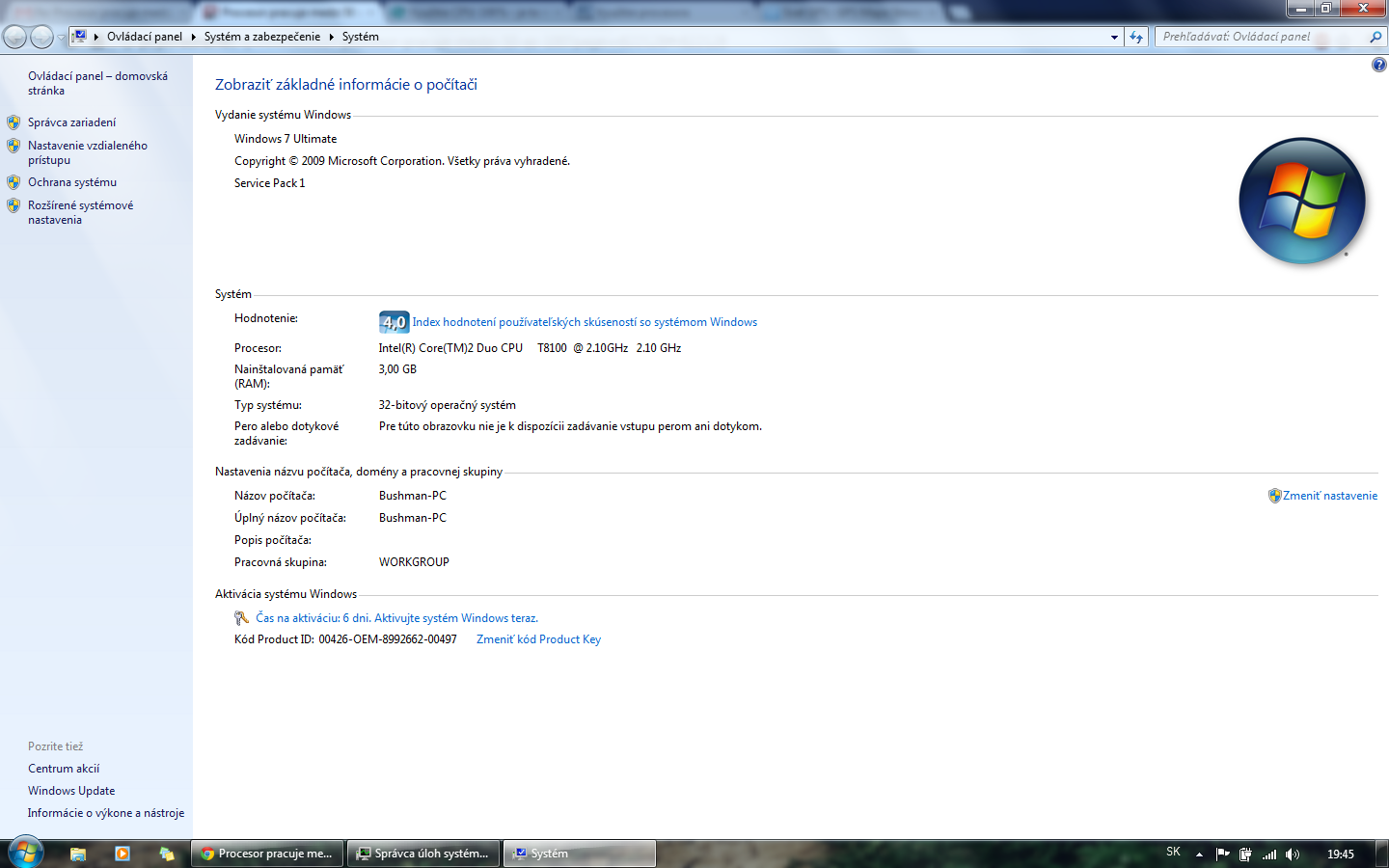Screen dimensions: 1389x868
Task: Open Informácie o výkone a nástroje link
Action: tap(106, 813)
